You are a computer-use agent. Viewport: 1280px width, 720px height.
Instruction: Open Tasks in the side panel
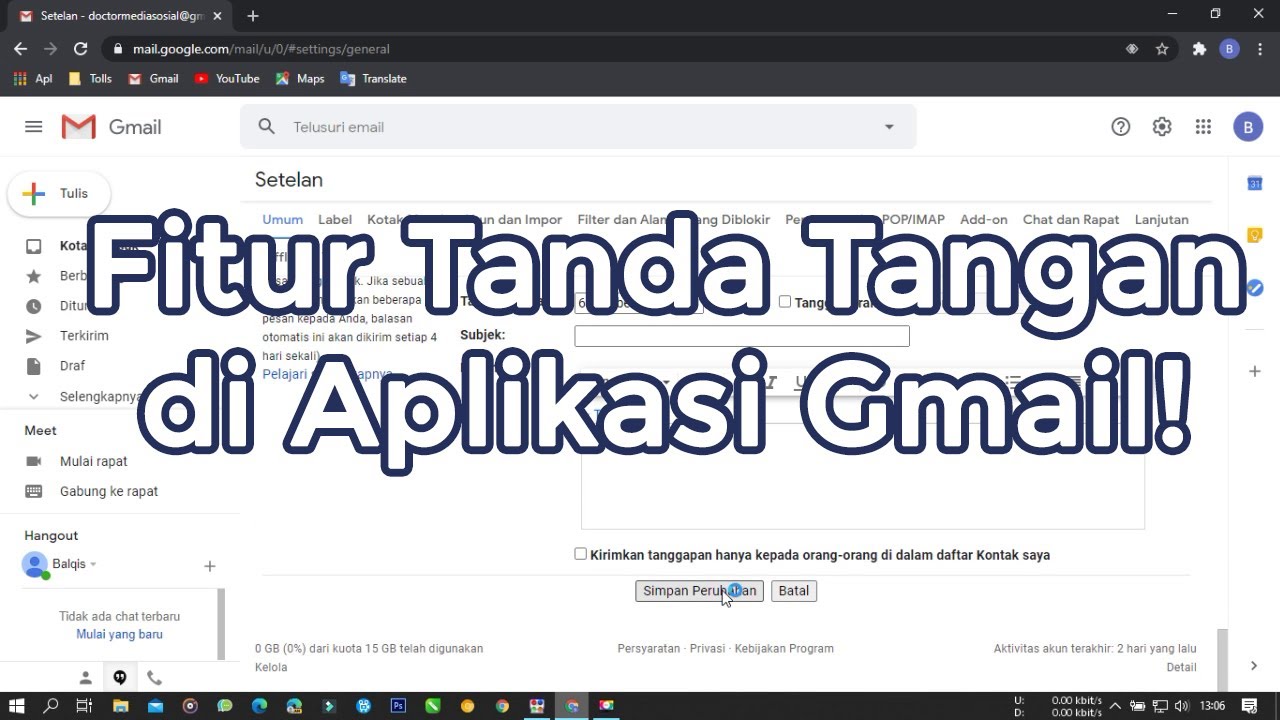[x=1254, y=287]
